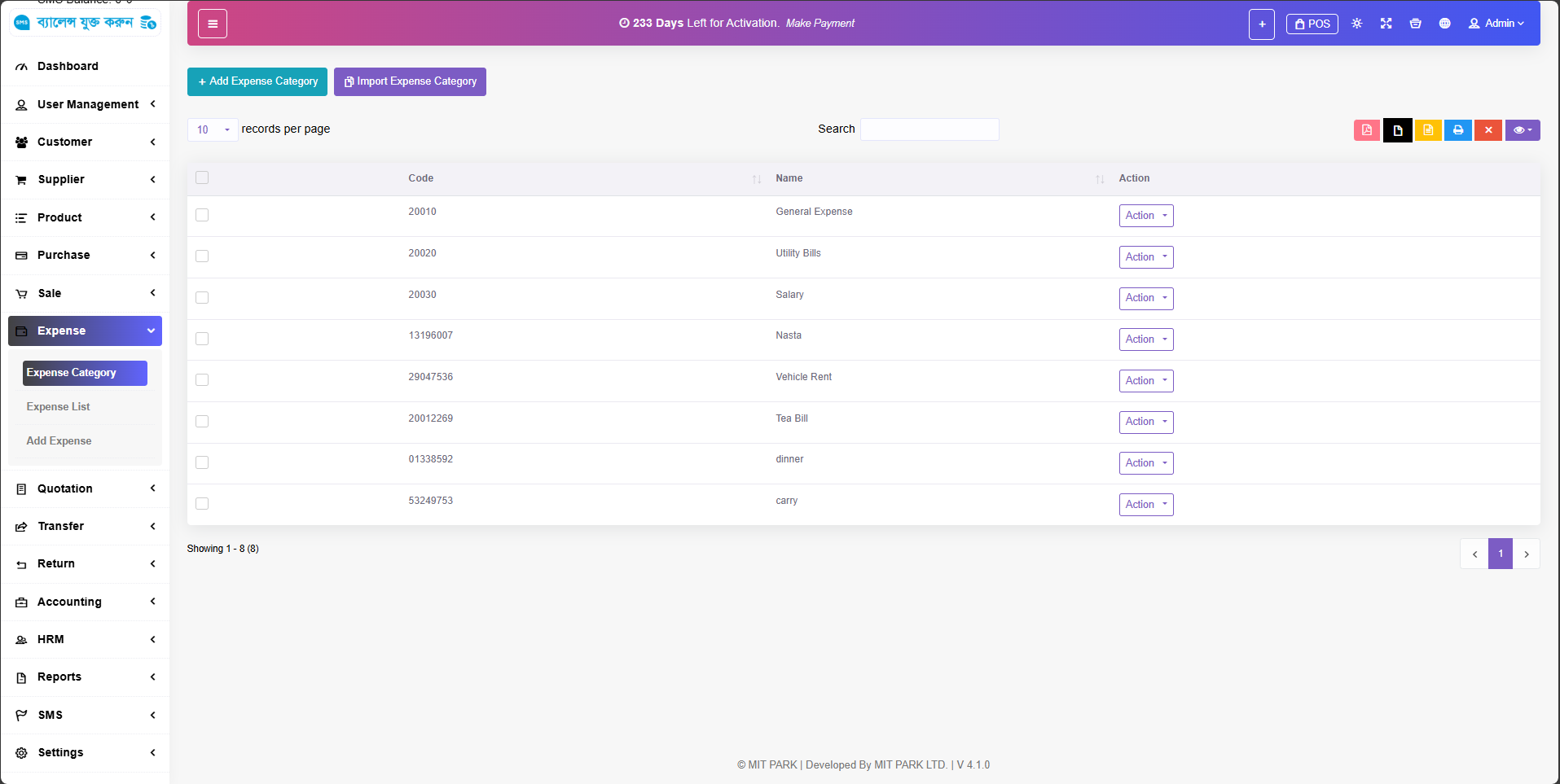
Task: Click the hamburger menu toggle icon
Action: pyautogui.click(x=213, y=24)
